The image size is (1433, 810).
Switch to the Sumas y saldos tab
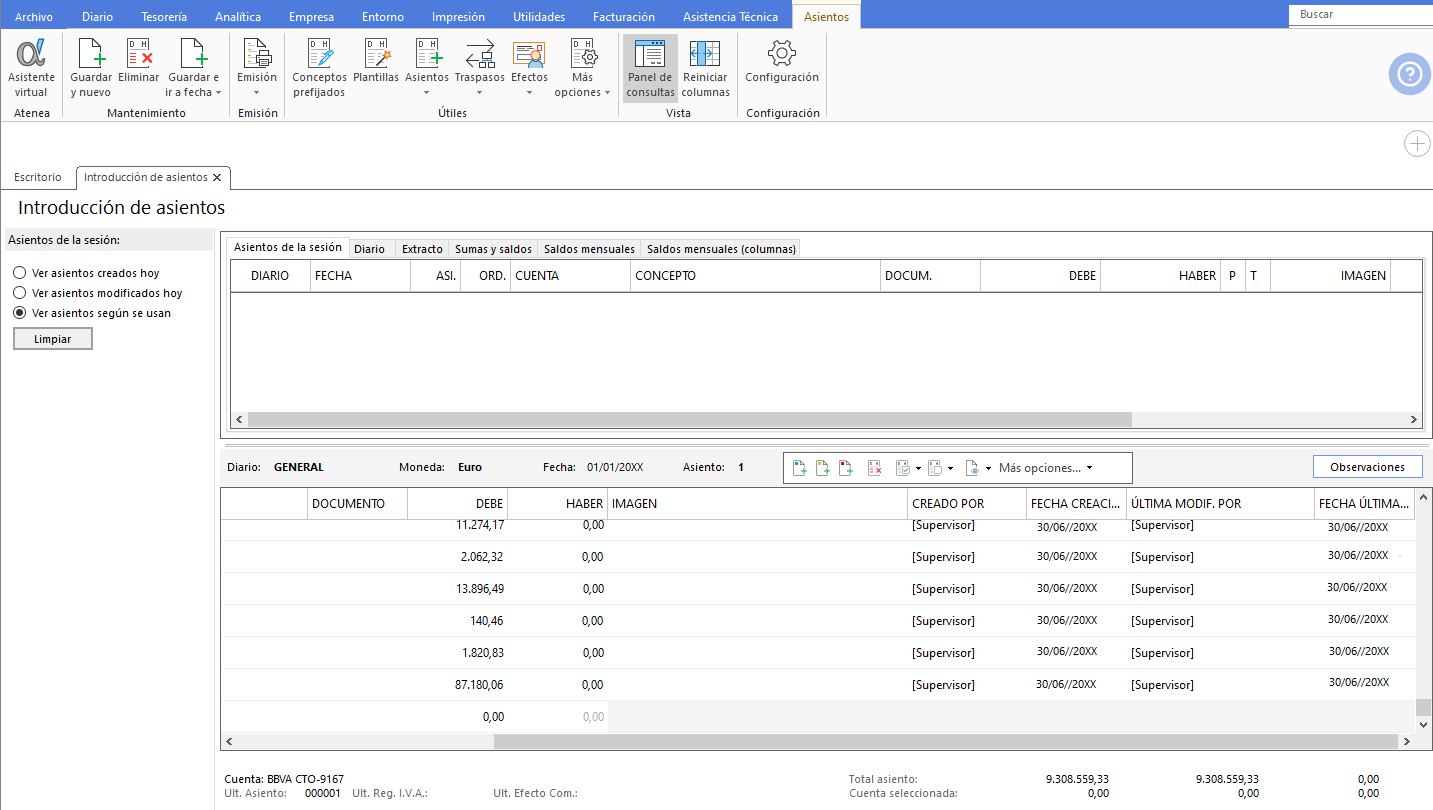click(493, 249)
